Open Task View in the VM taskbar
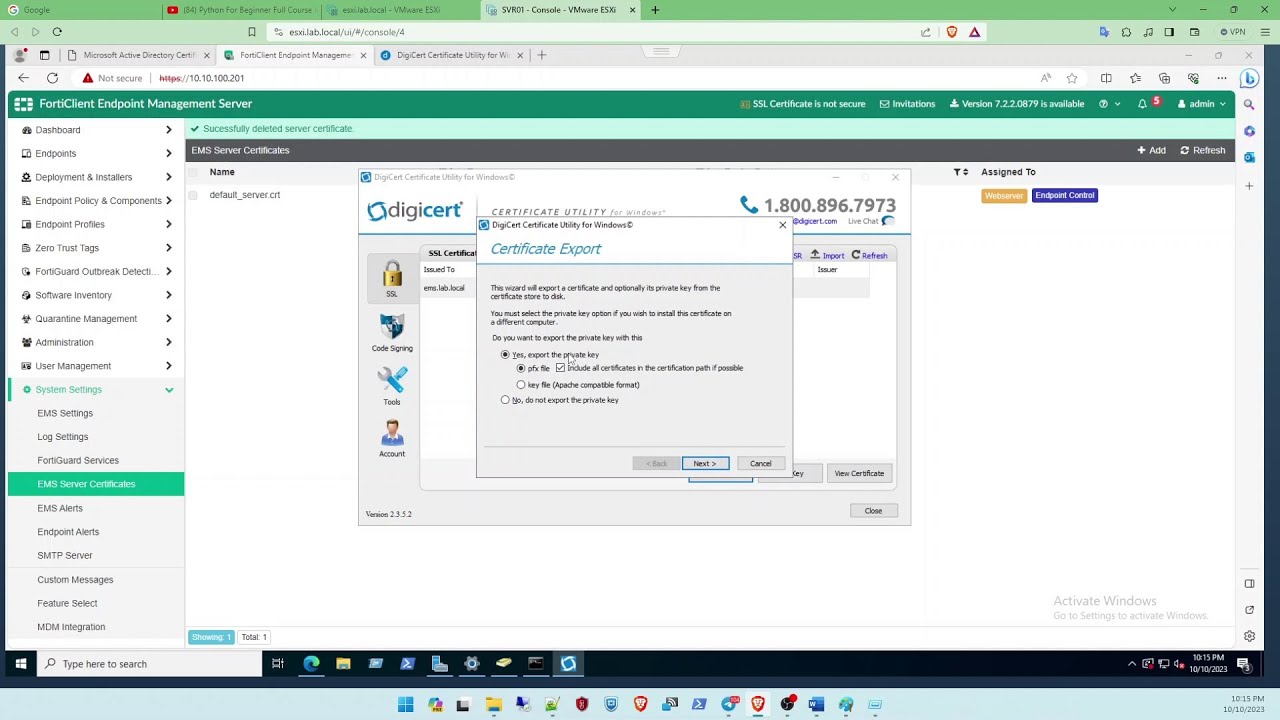 278,664
